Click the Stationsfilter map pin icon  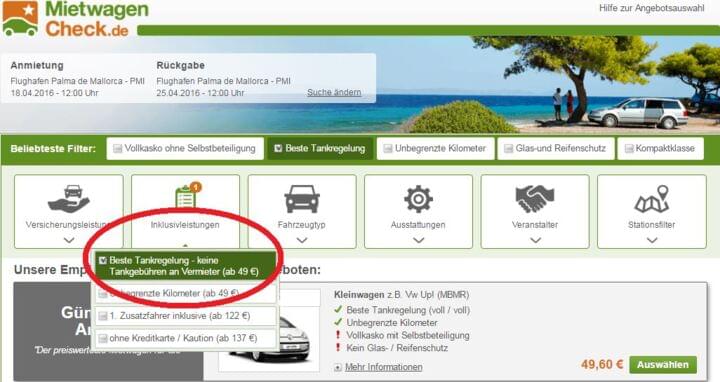pyautogui.click(x=652, y=199)
